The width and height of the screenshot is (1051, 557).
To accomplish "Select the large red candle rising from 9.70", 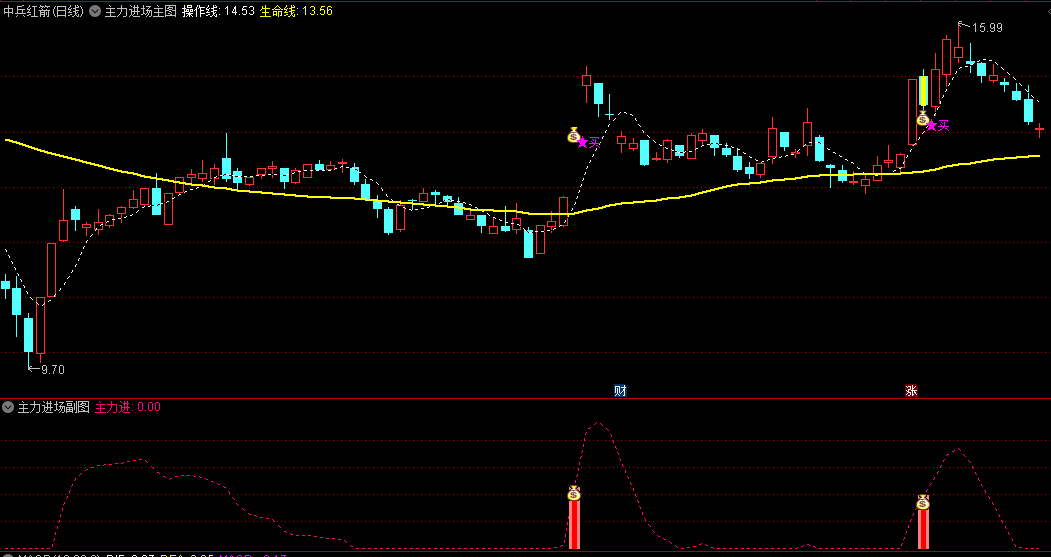I will [x=40, y=325].
